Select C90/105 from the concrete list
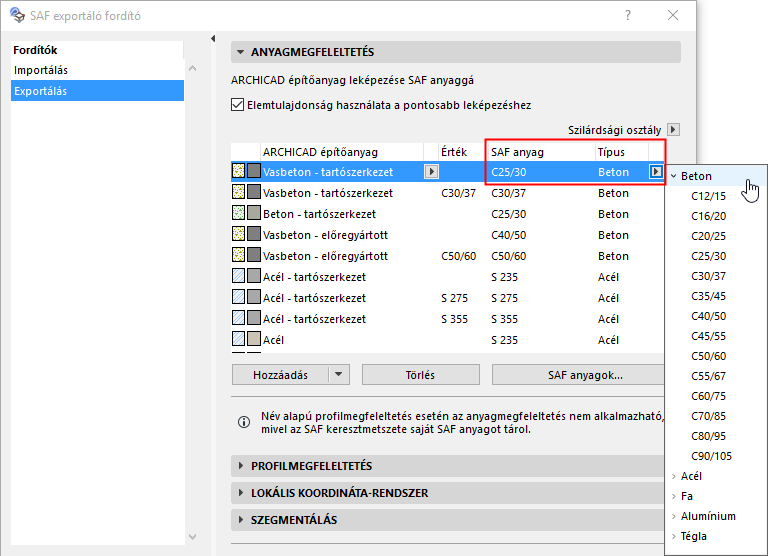The image size is (768, 556). click(711, 457)
